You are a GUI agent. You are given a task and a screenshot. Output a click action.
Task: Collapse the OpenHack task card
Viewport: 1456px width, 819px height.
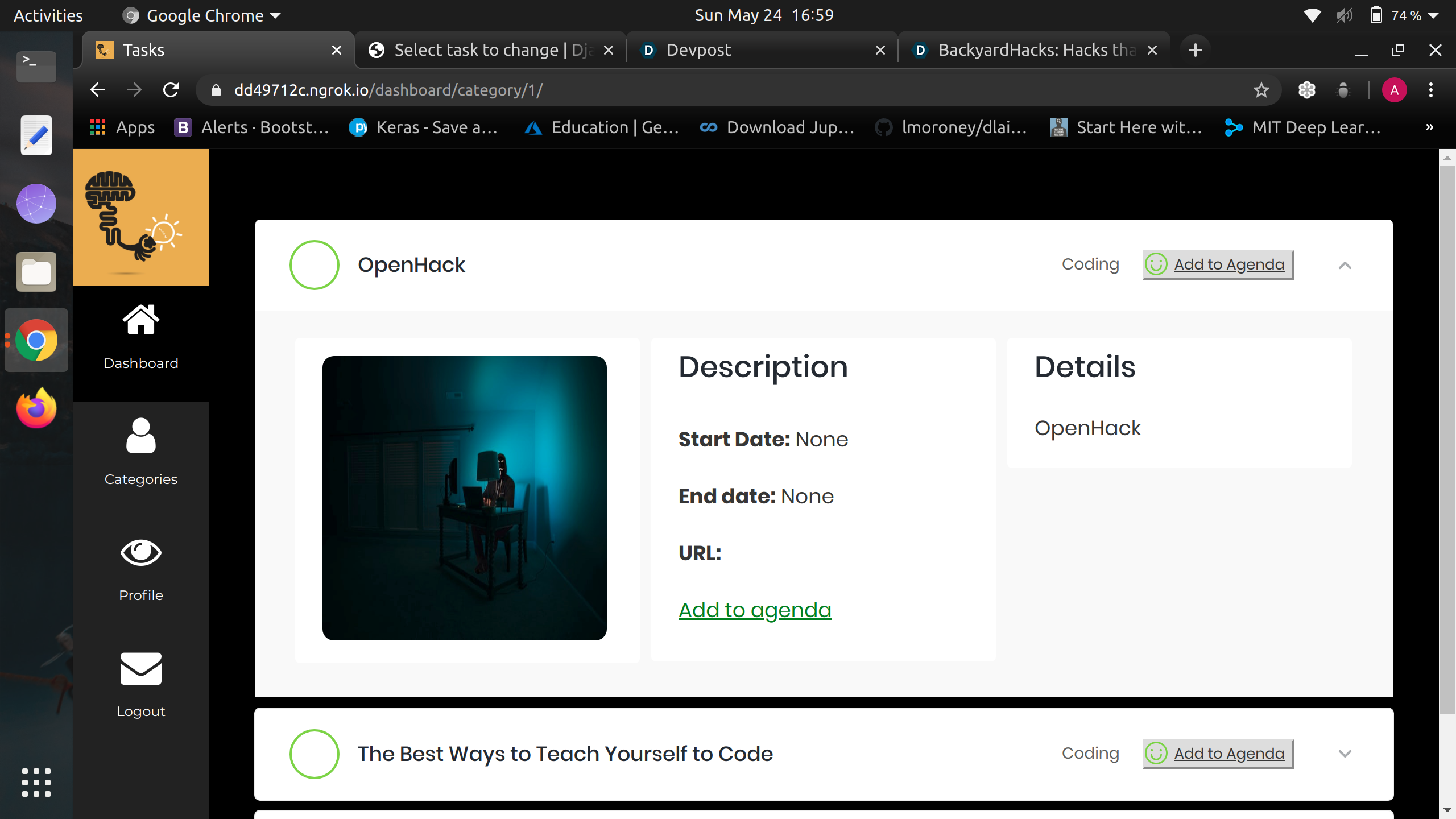(1345, 265)
